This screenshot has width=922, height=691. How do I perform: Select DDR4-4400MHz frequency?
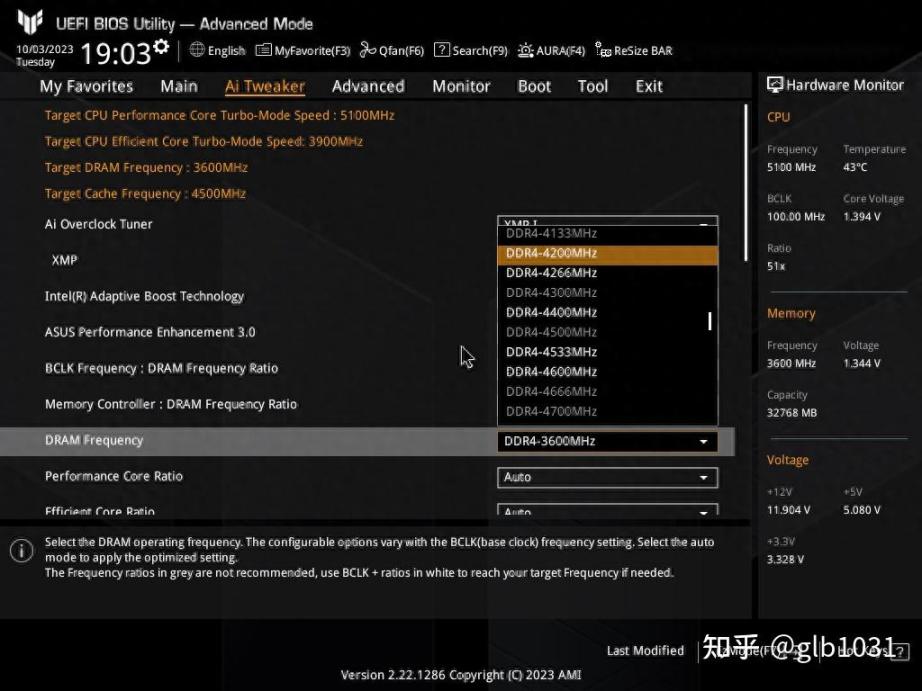607,313
